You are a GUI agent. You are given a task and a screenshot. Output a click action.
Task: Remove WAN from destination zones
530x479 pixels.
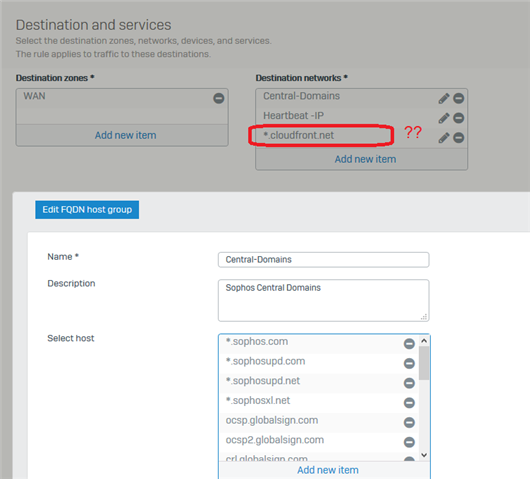219,98
